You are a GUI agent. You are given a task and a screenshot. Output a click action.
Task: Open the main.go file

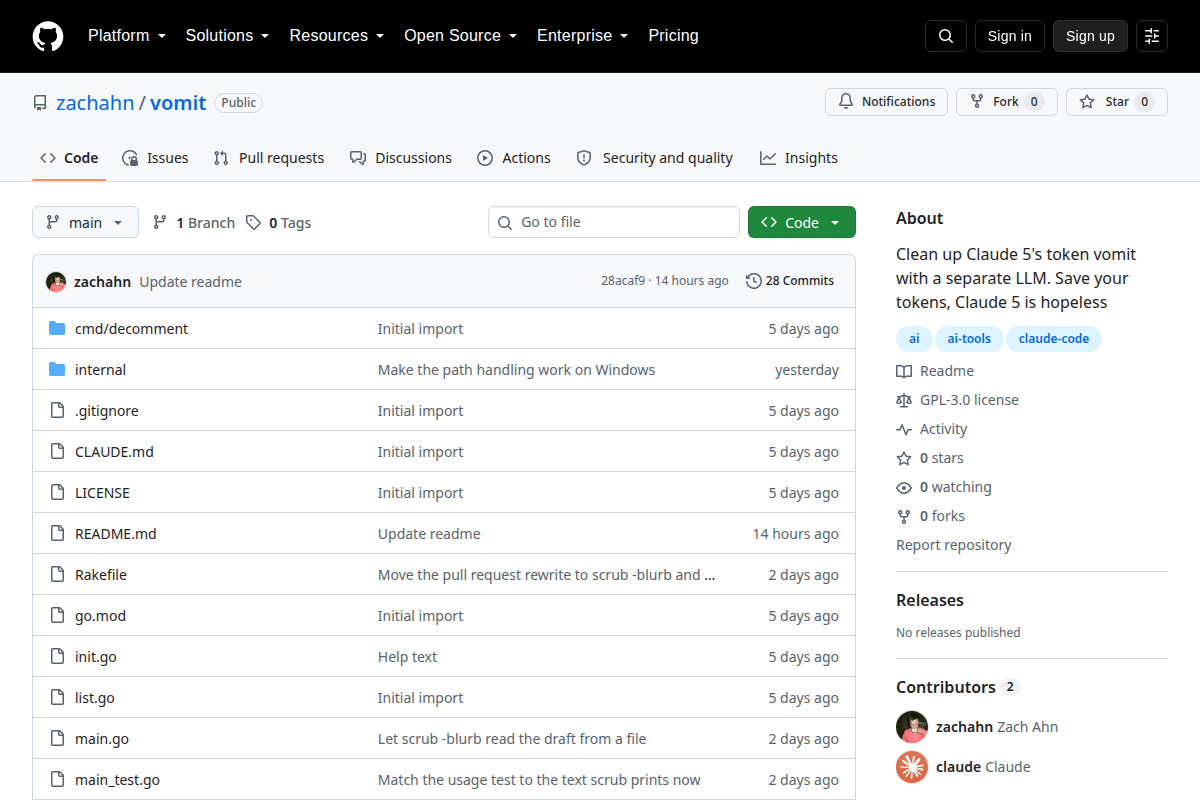(x=102, y=739)
